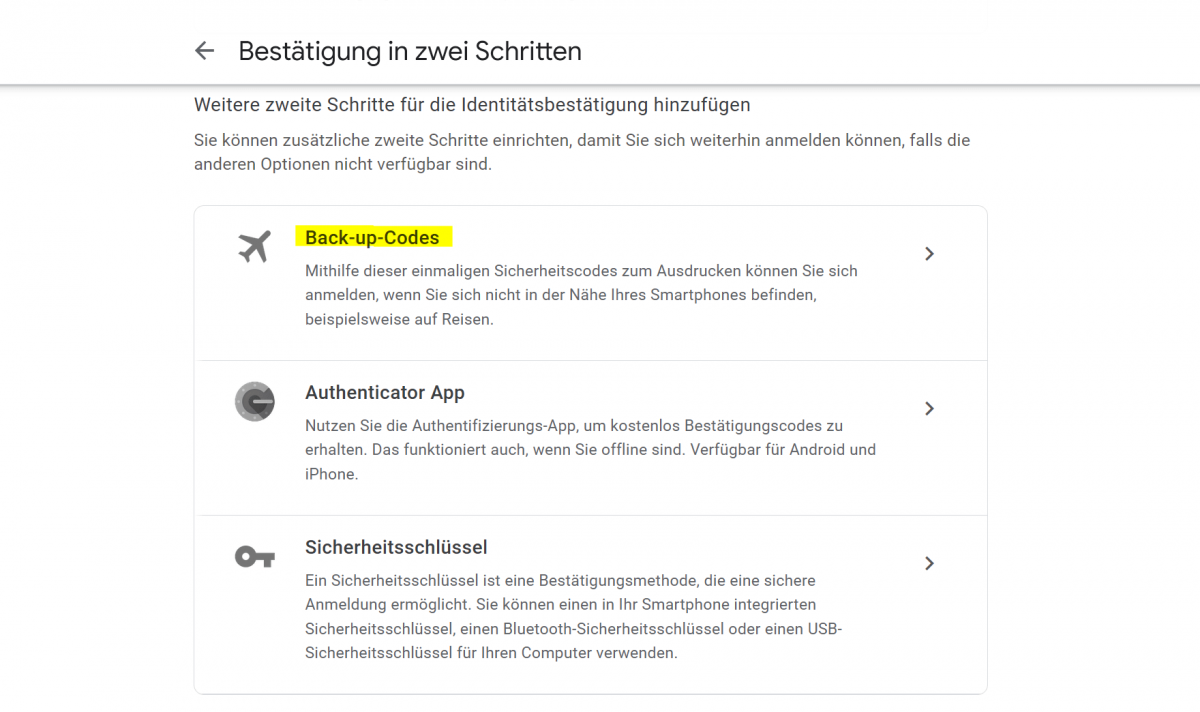Select the Authenticator App option
This screenshot has height=712, width=1200.
[x=384, y=392]
